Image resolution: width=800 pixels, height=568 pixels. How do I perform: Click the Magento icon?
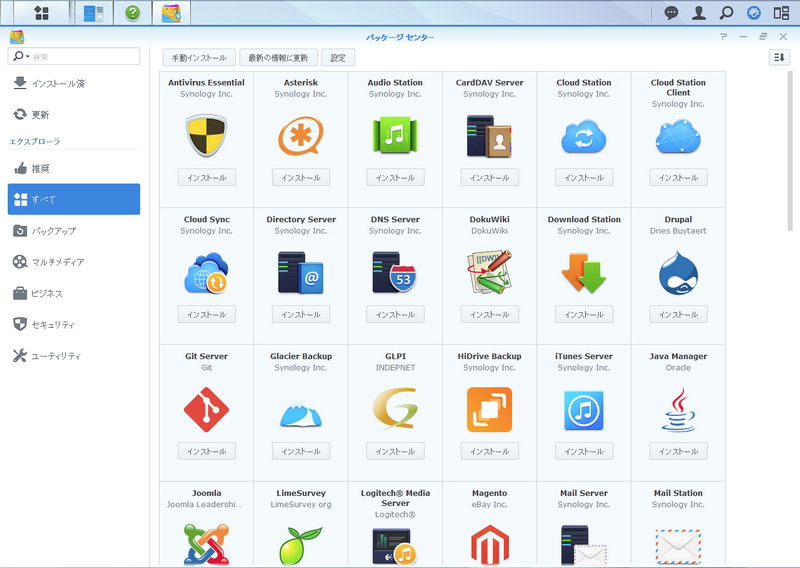coord(489,545)
